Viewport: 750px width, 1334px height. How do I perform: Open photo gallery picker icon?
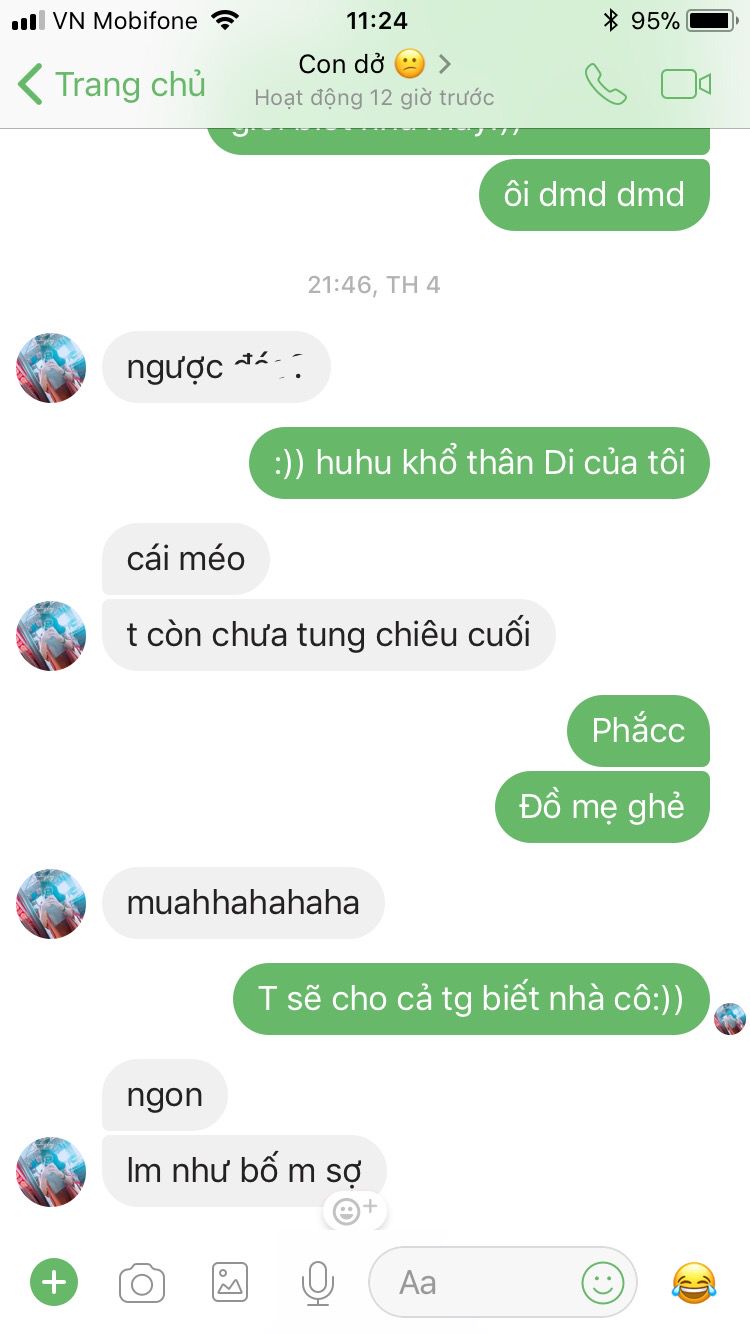[230, 1282]
